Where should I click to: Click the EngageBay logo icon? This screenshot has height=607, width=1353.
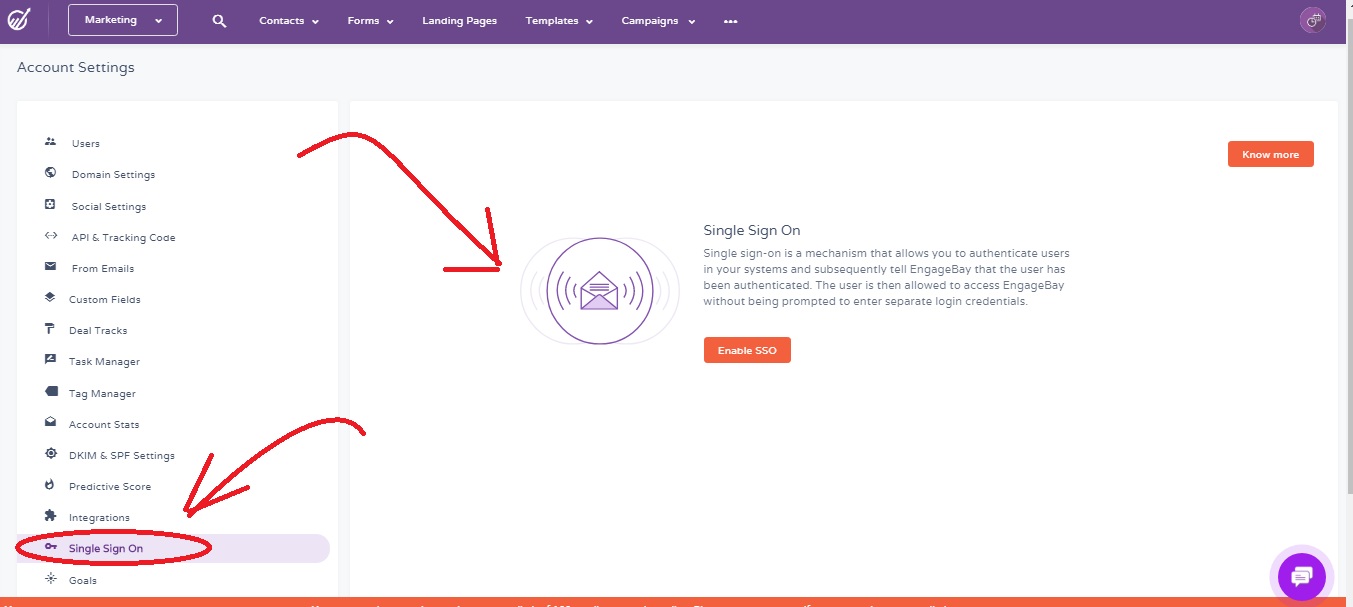pyautogui.click(x=19, y=20)
